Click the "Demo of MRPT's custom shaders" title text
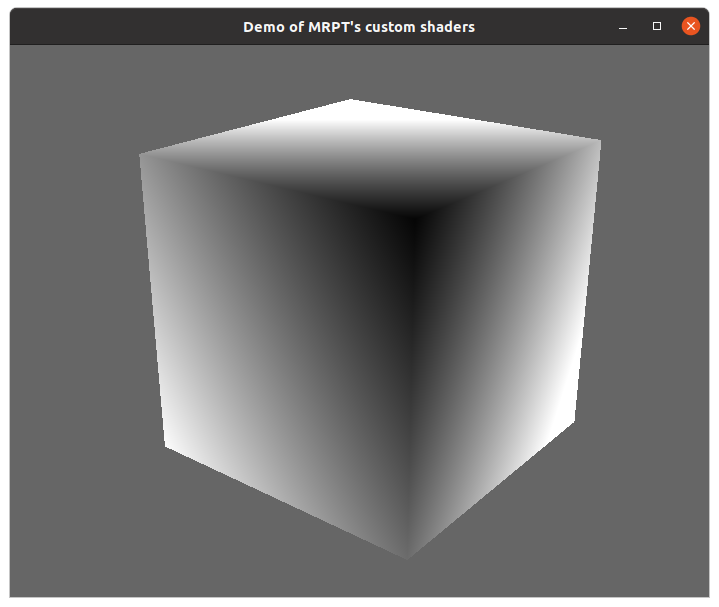 pyautogui.click(x=359, y=27)
